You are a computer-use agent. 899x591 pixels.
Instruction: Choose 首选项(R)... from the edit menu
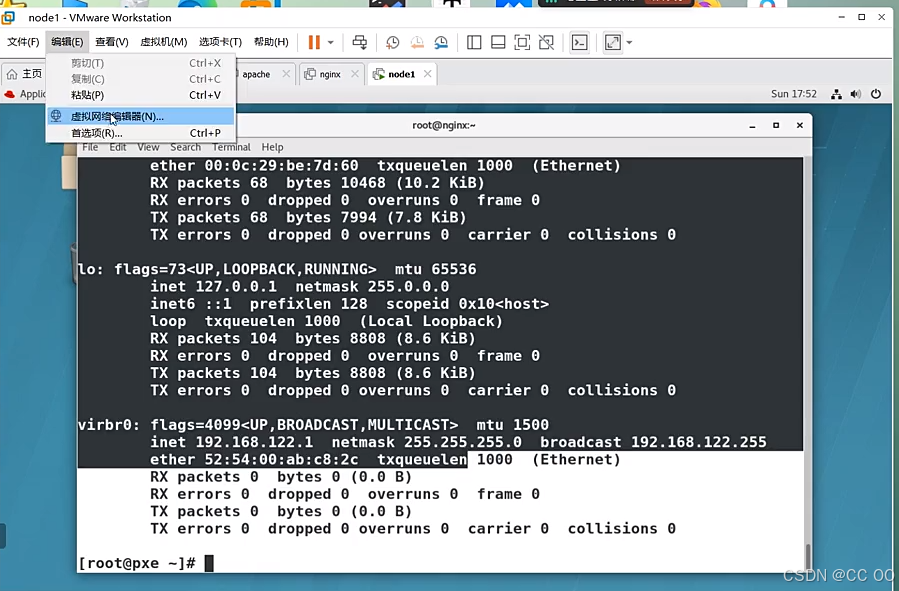pos(141,133)
